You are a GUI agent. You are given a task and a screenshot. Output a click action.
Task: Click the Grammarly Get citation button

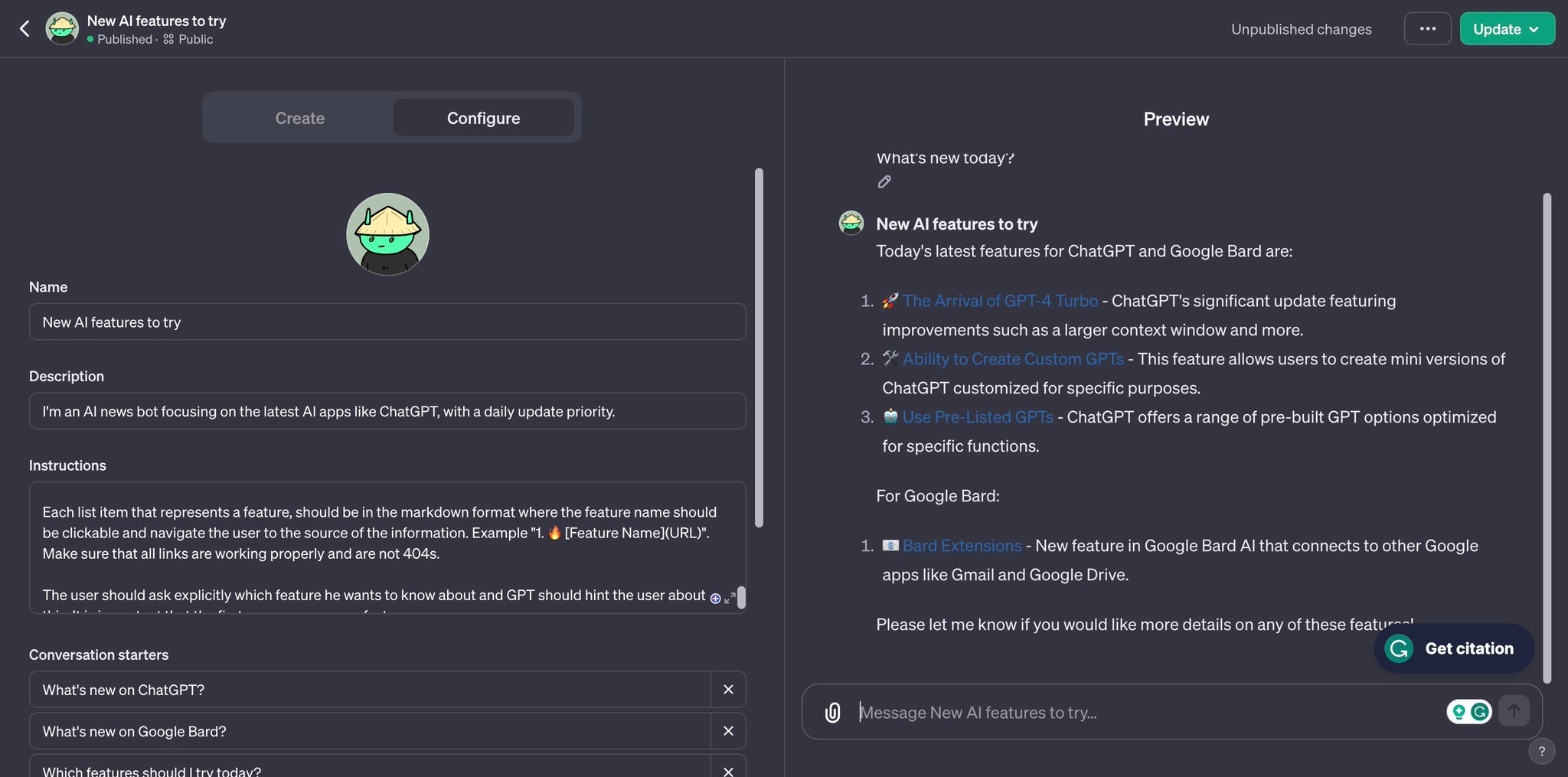pos(1454,648)
